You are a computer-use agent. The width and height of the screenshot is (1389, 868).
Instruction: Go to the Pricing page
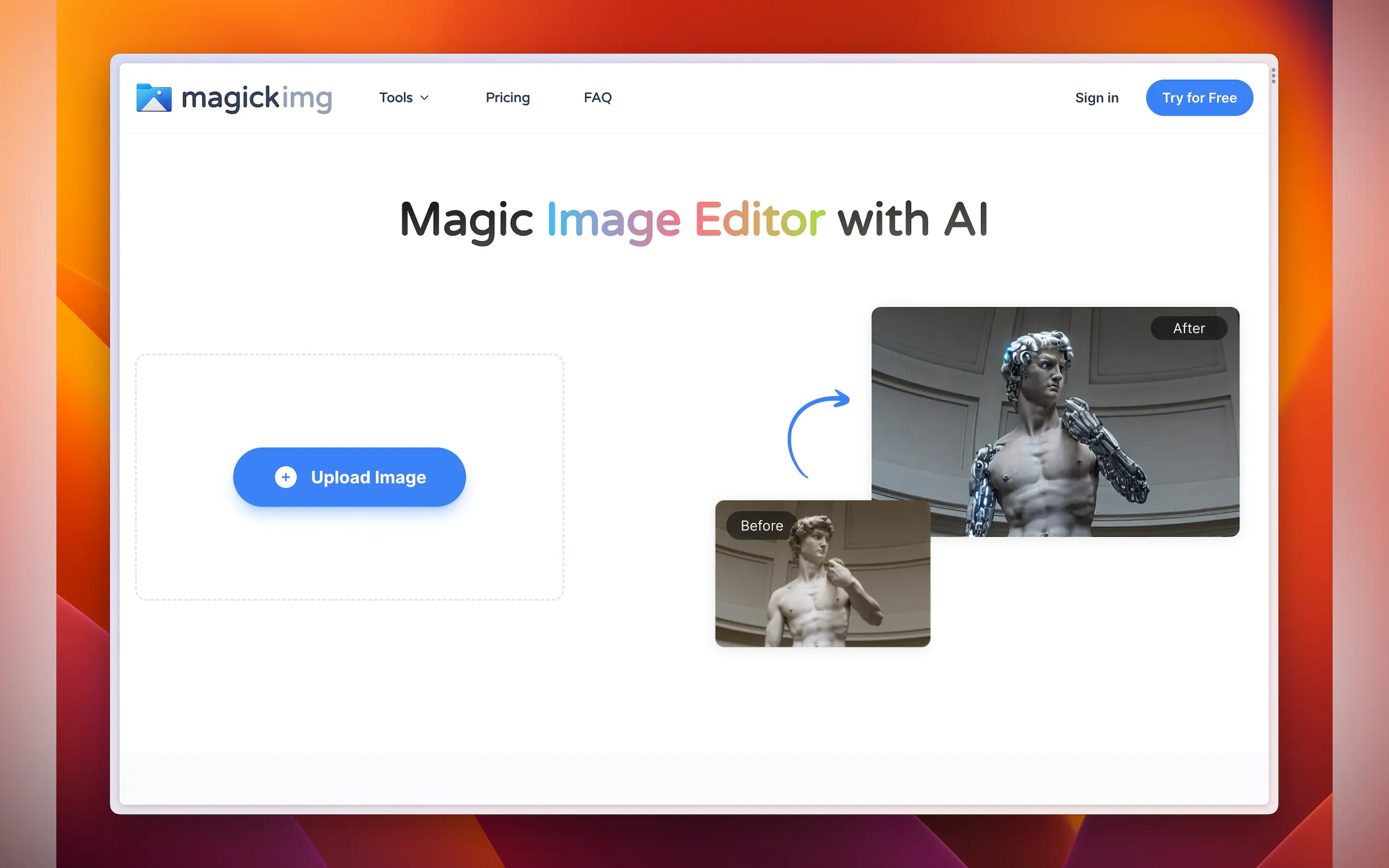click(x=507, y=98)
